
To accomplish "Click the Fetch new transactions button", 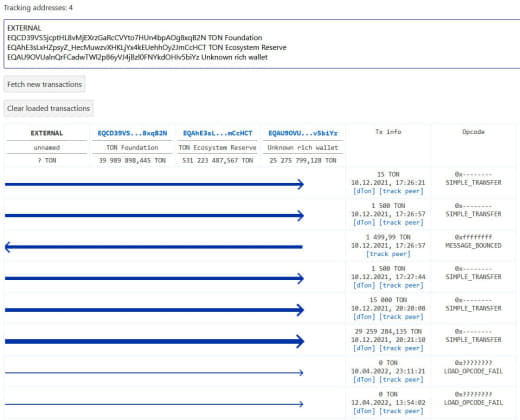I will [x=44, y=84].
